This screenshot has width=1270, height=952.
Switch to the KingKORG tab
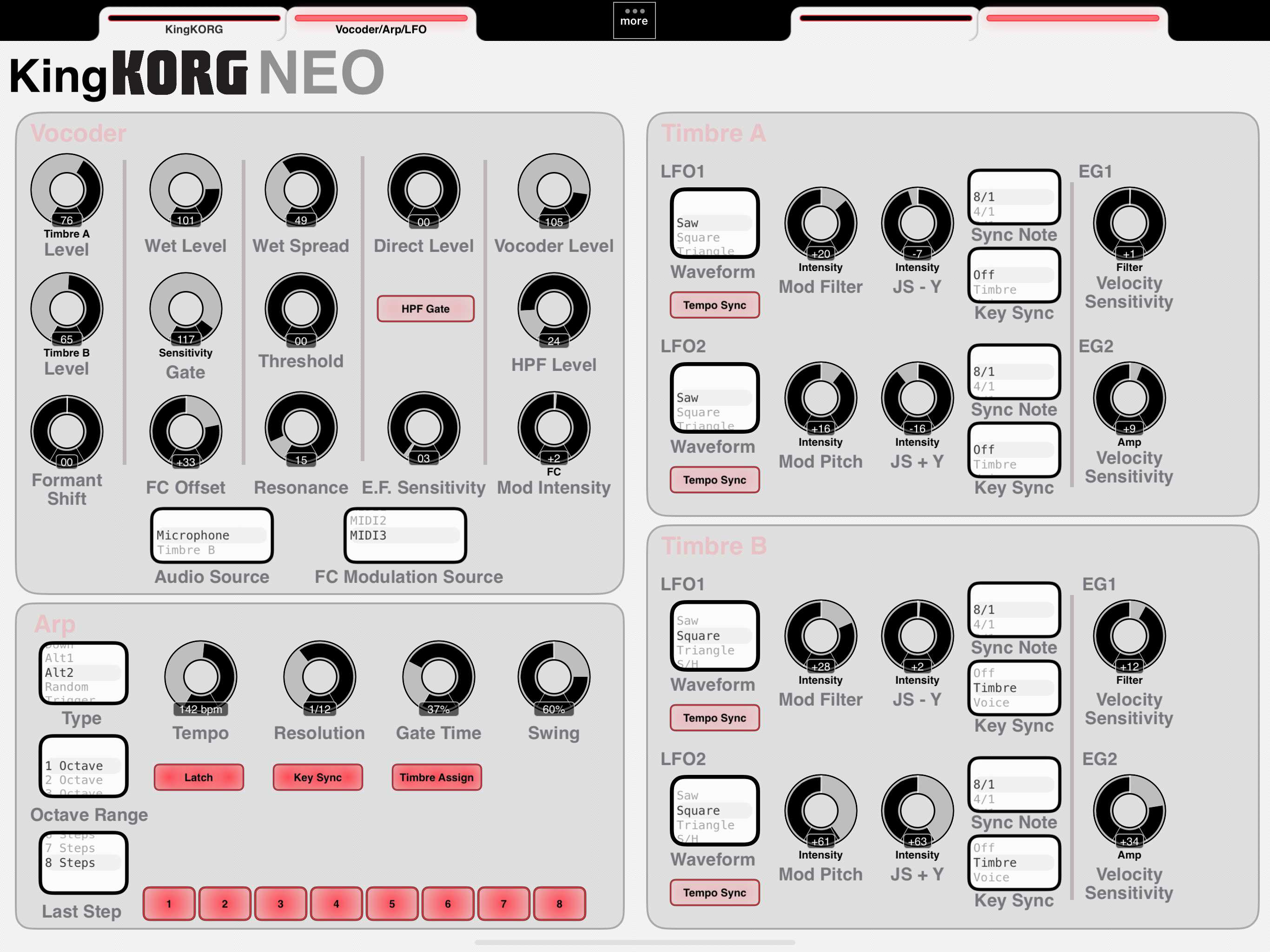tap(193, 24)
